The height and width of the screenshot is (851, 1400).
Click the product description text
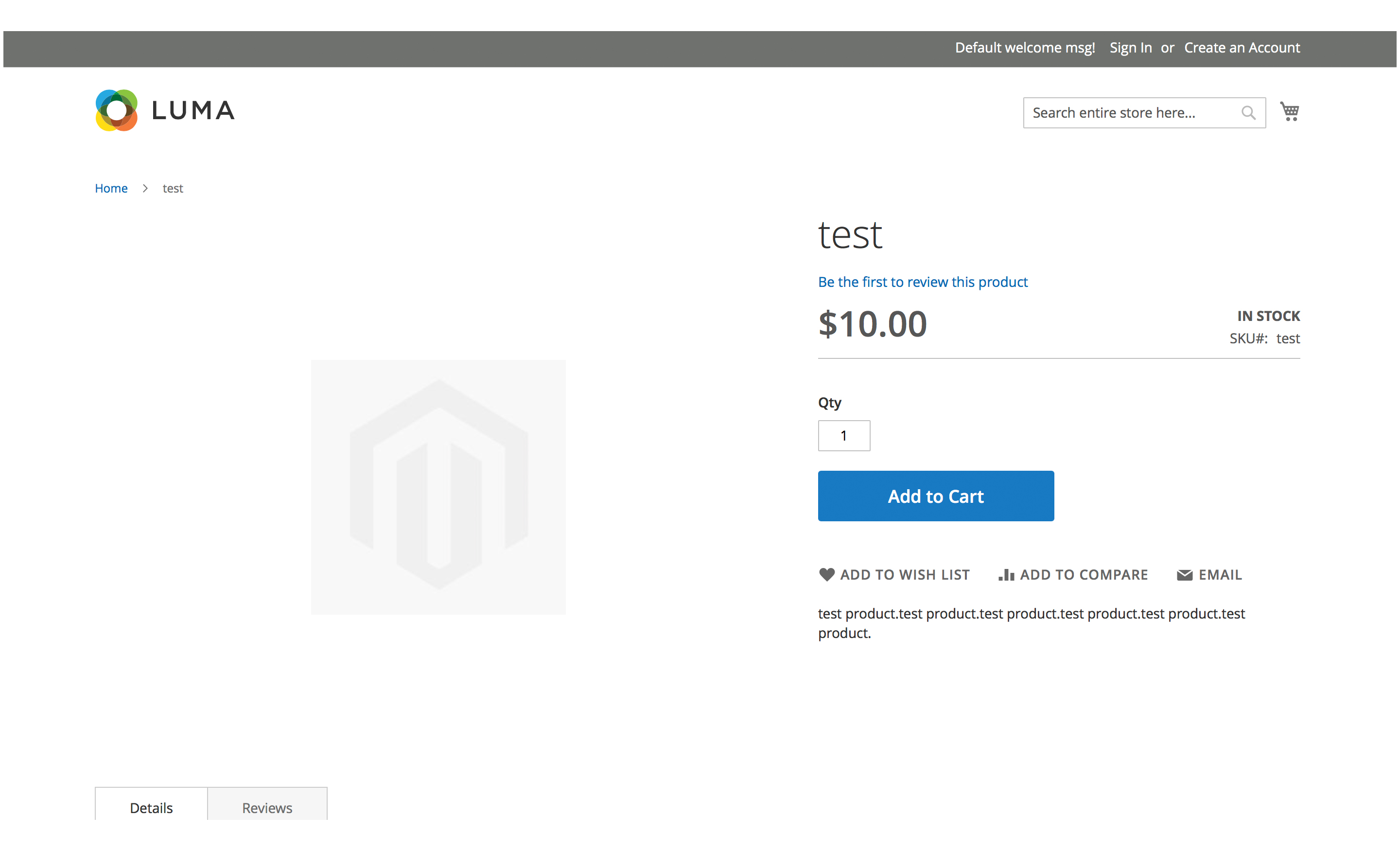coord(1031,623)
